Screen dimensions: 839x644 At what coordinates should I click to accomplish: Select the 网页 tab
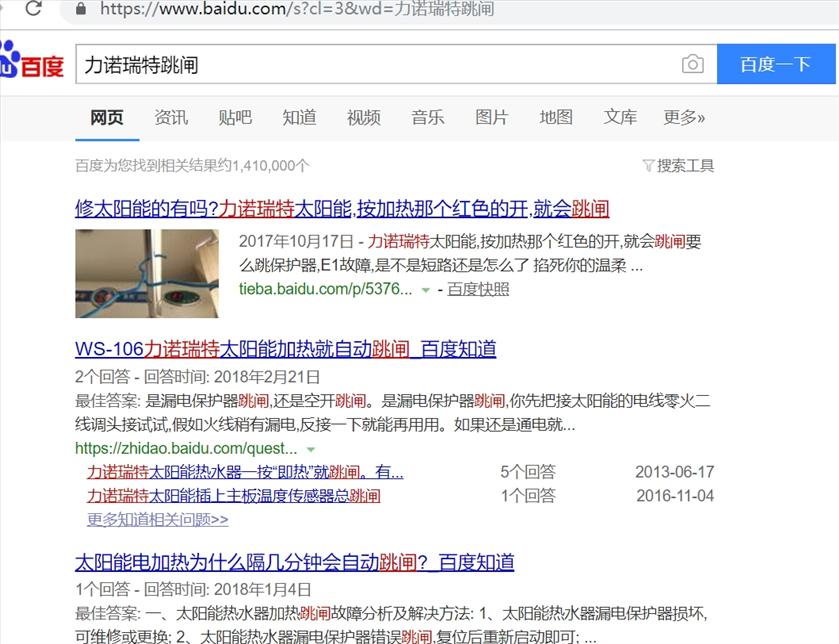[x=106, y=117]
